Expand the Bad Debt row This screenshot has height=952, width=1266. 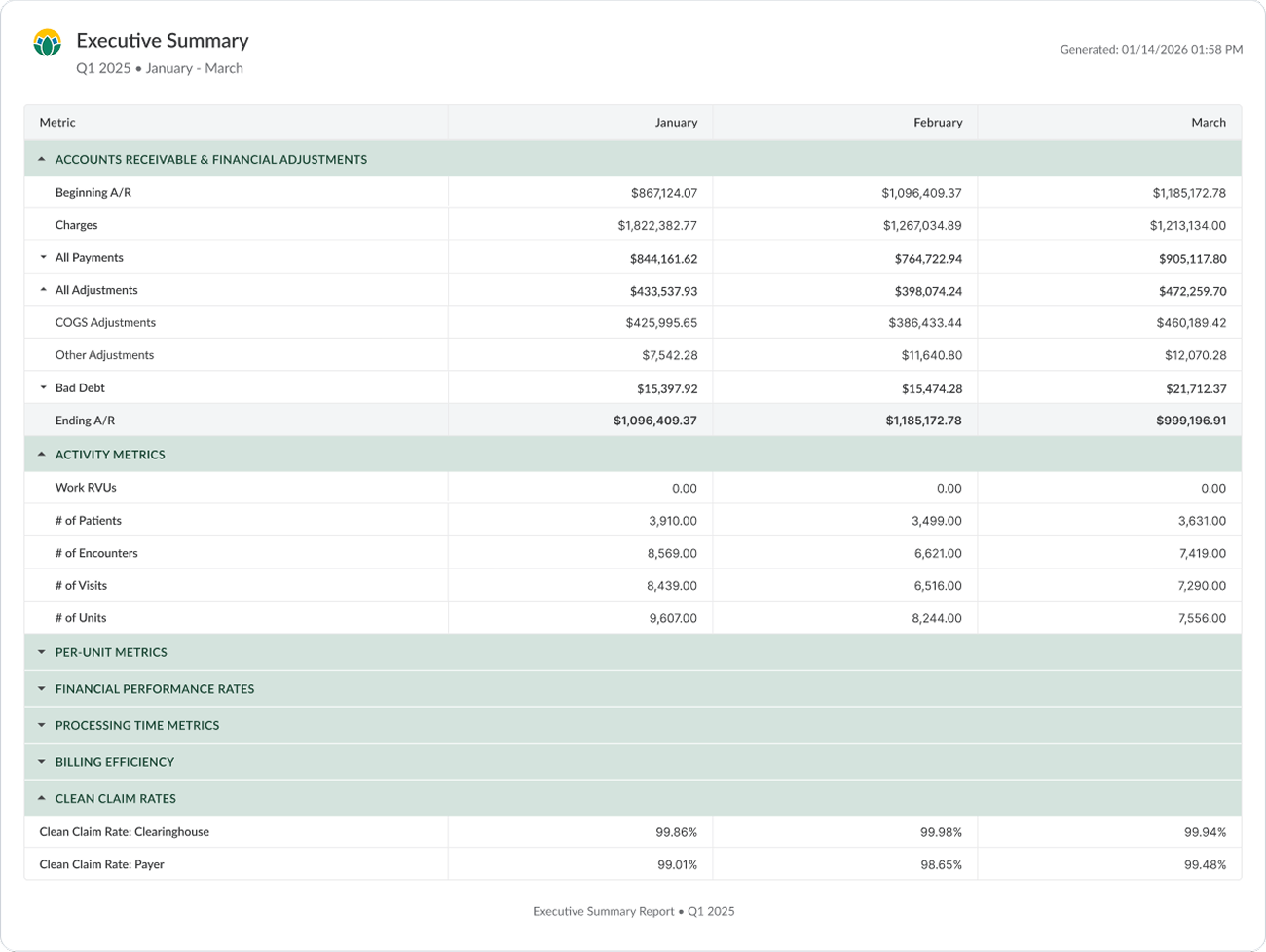[x=43, y=387]
